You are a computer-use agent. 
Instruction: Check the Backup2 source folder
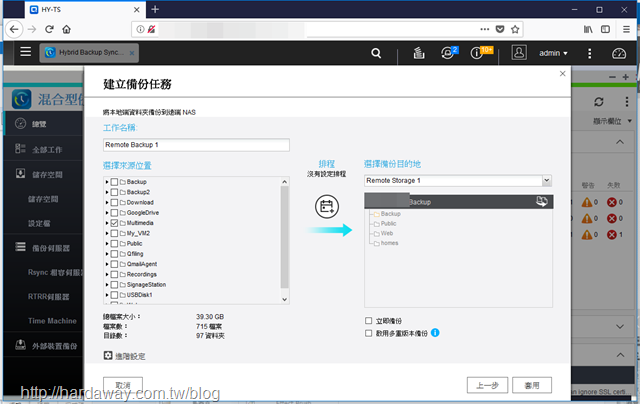coord(114,192)
